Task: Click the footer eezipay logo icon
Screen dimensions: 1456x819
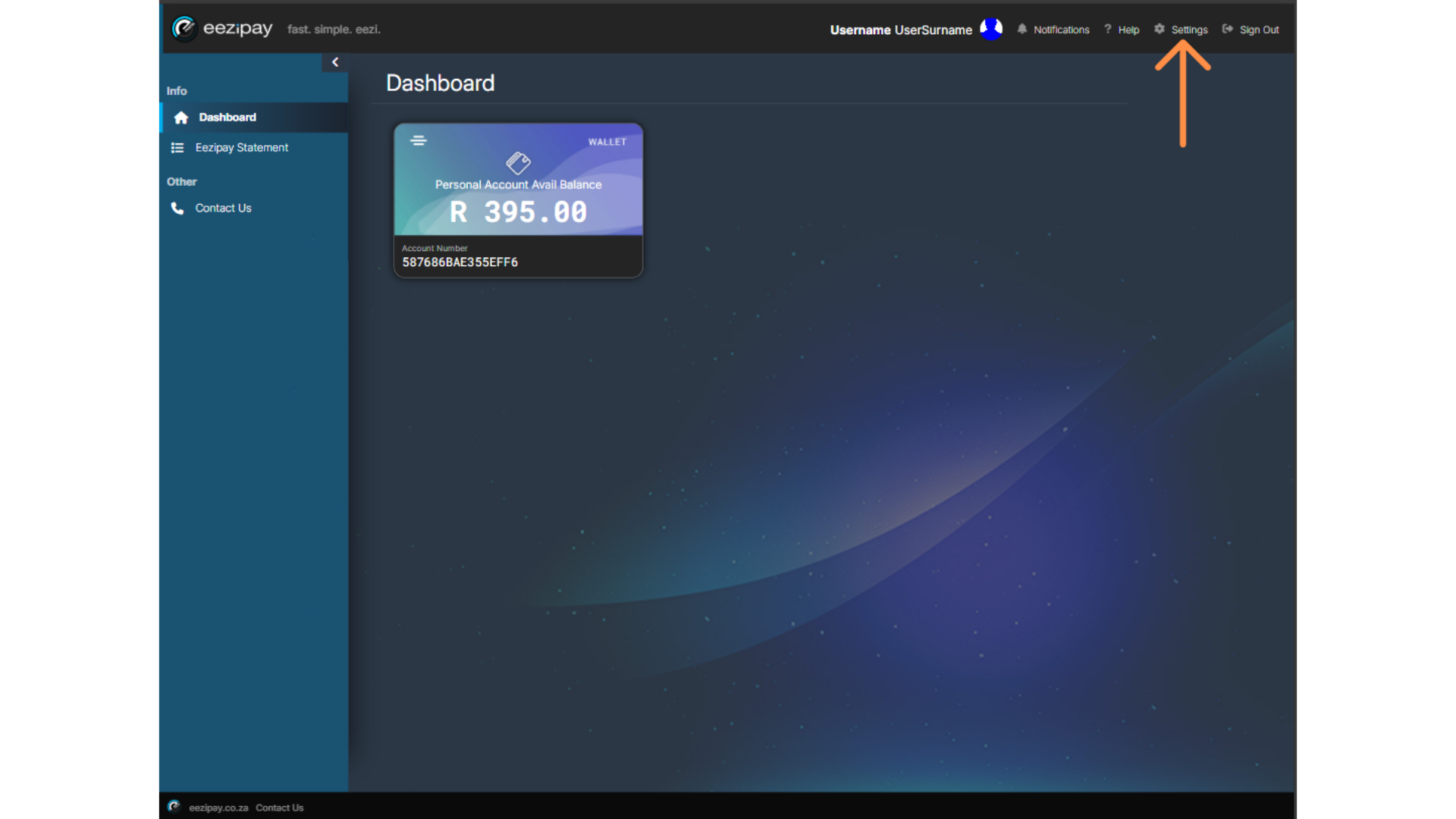Action: 174,806
